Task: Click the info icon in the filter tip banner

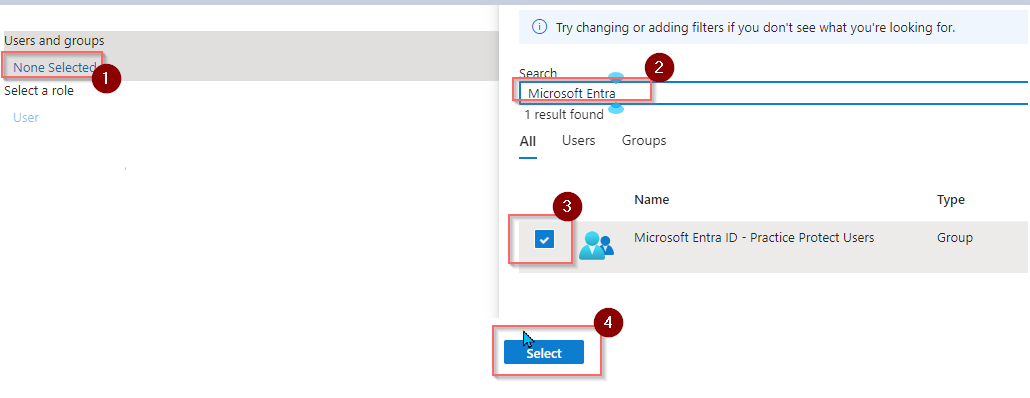Action: tap(539, 27)
